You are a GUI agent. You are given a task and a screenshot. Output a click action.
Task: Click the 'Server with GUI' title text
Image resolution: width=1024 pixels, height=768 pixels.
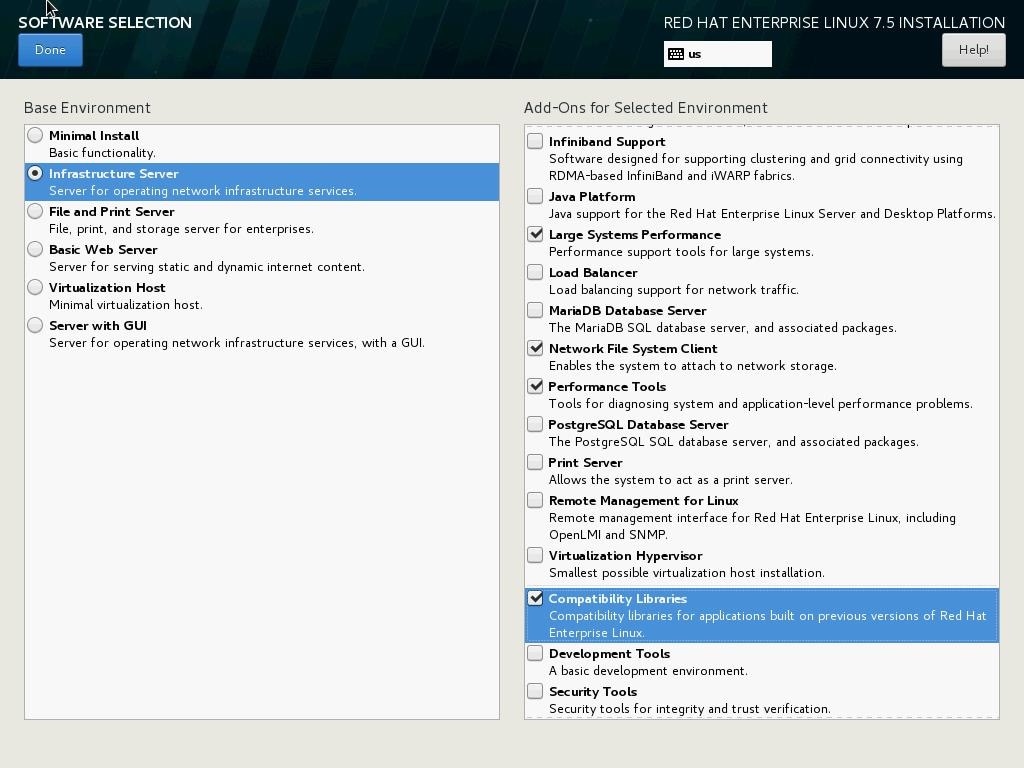pyautogui.click(x=98, y=325)
